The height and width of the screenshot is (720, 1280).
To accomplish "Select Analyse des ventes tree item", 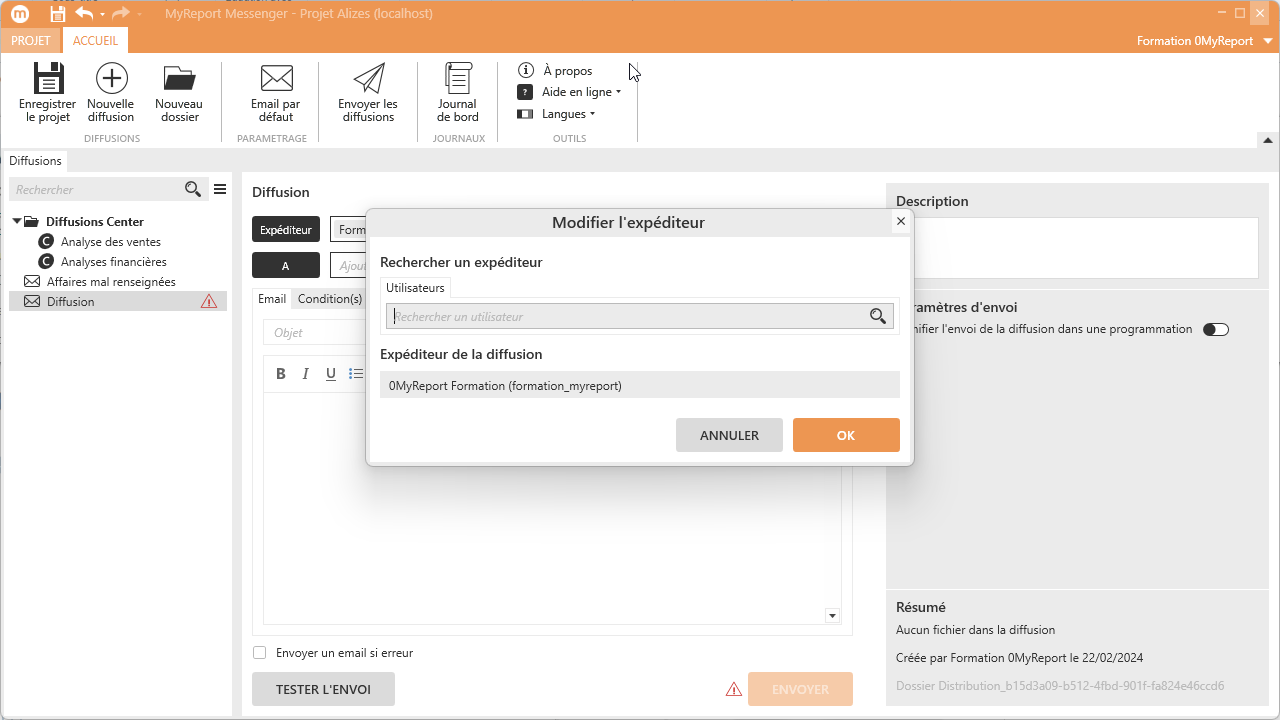I will [x=110, y=242].
